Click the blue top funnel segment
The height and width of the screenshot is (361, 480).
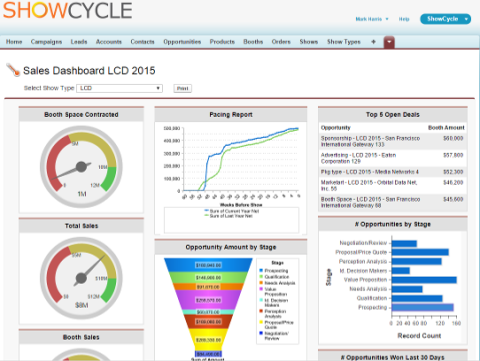pos(208,265)
